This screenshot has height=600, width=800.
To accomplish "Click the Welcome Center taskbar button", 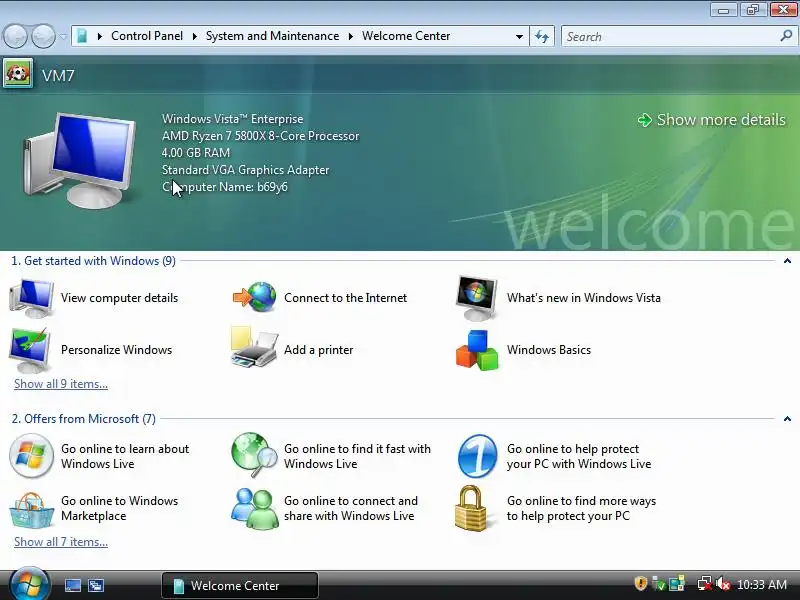I will 240,585.
